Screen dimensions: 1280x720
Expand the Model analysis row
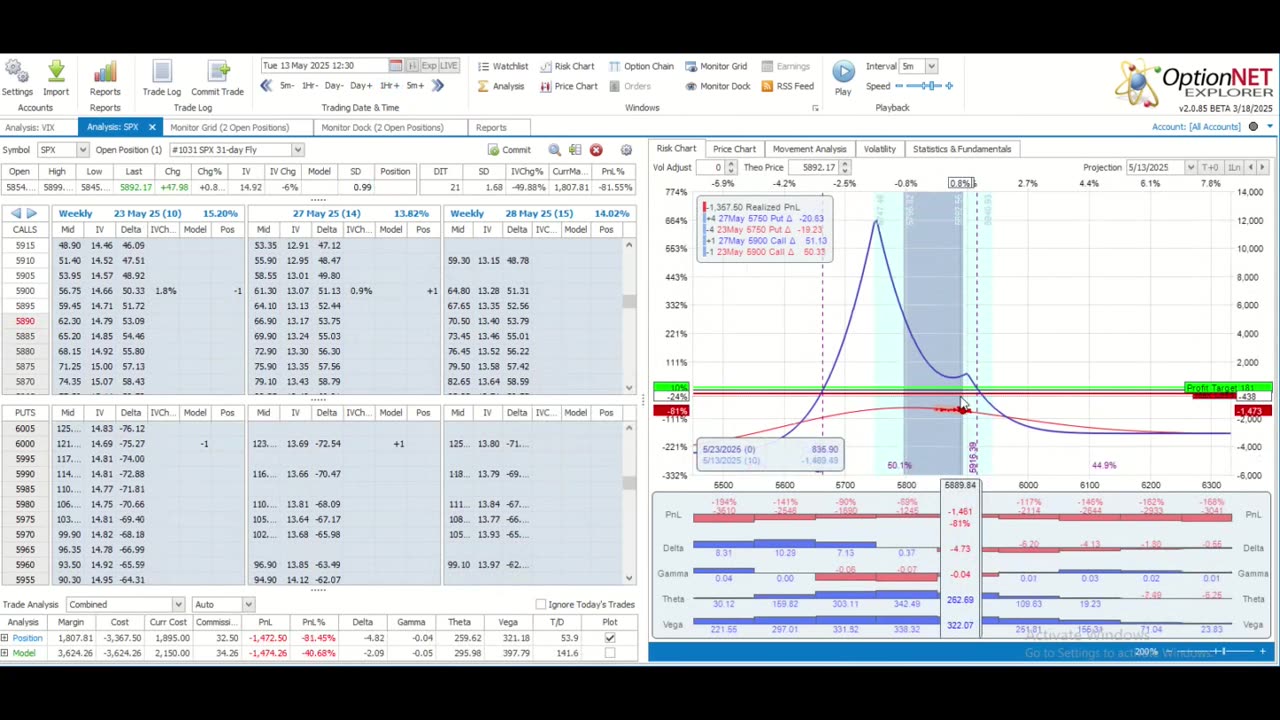[x=5, y=653]
